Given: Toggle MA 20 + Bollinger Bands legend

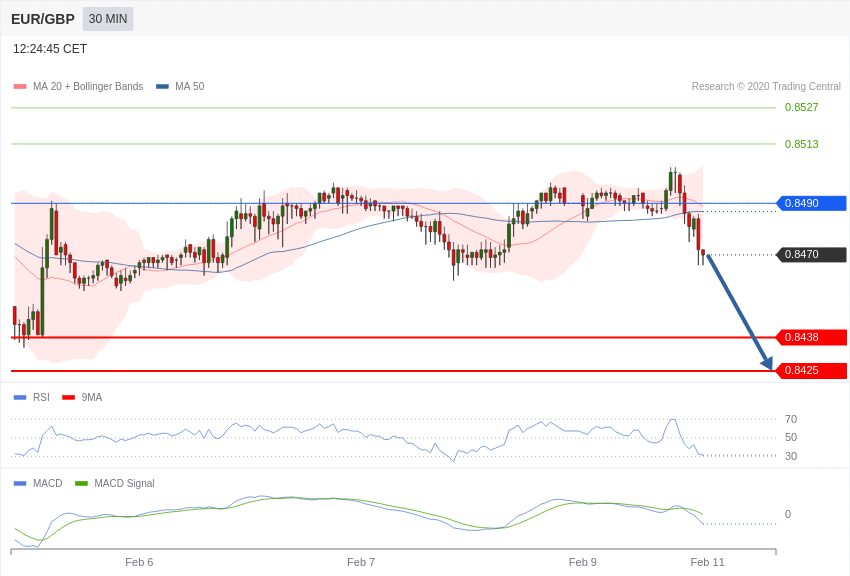Looking at the screenshot, I should 79,86.
